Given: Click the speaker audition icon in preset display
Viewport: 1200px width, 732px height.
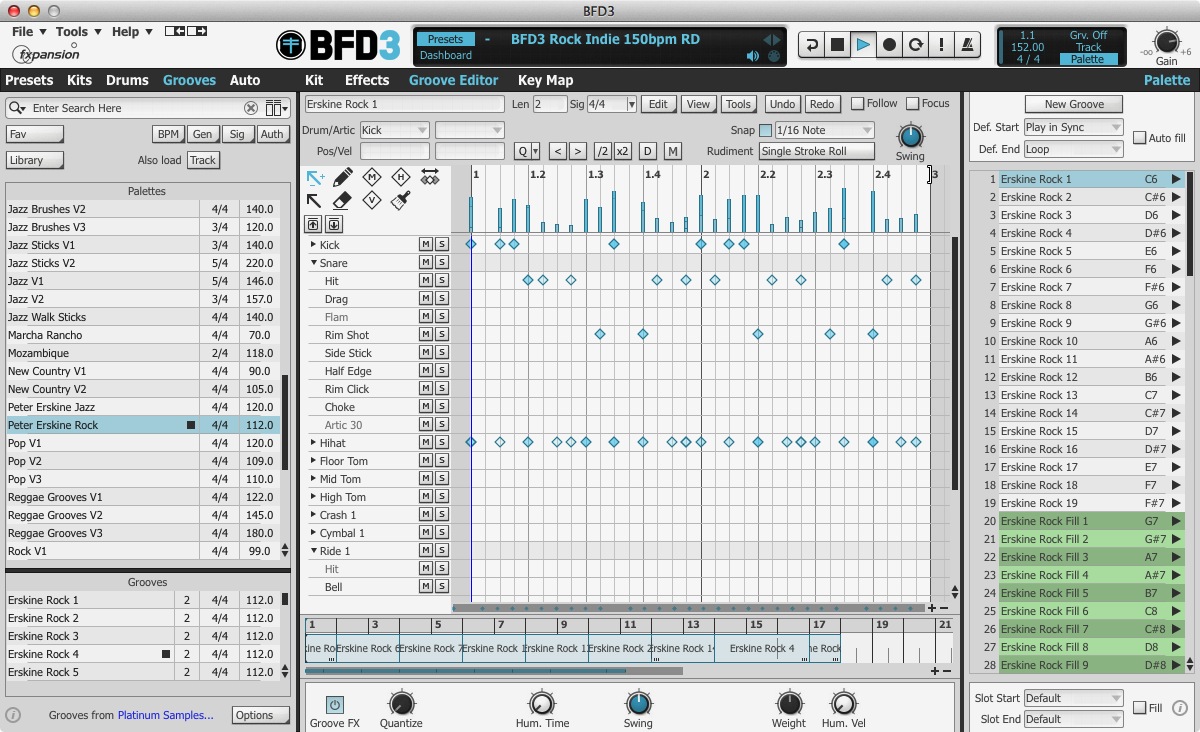Looking at the screenshot, I should coord(753,56).
